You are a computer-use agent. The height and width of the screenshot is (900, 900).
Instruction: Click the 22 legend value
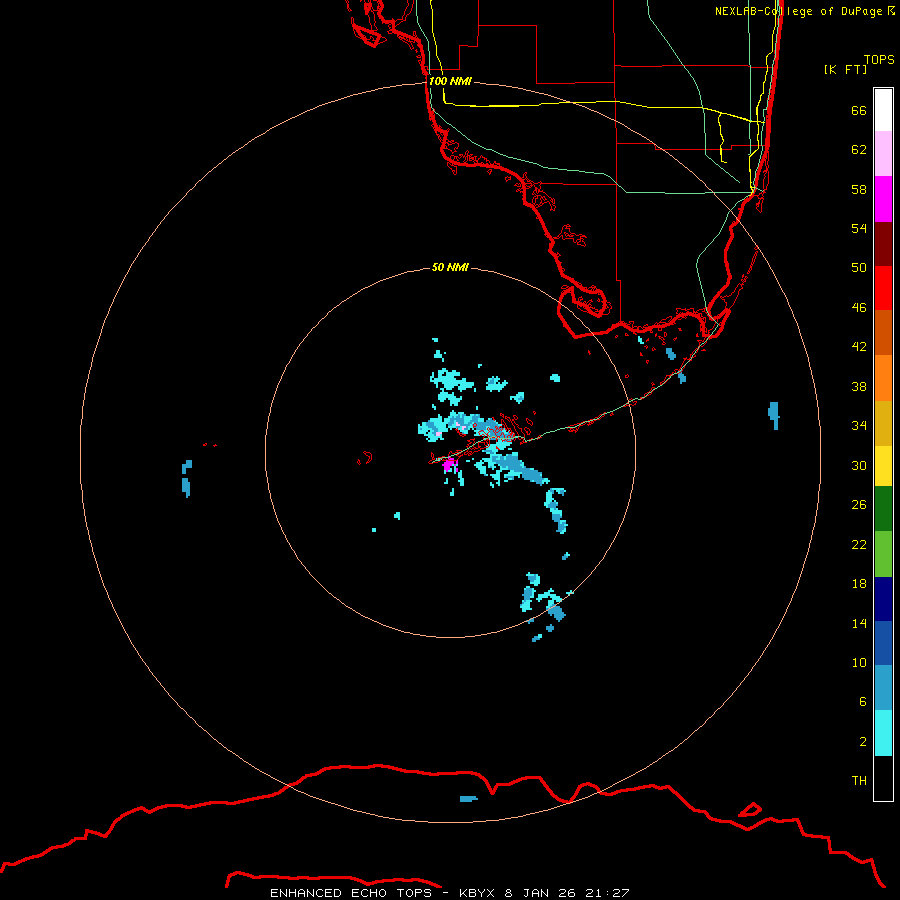[x=859, y=545]
